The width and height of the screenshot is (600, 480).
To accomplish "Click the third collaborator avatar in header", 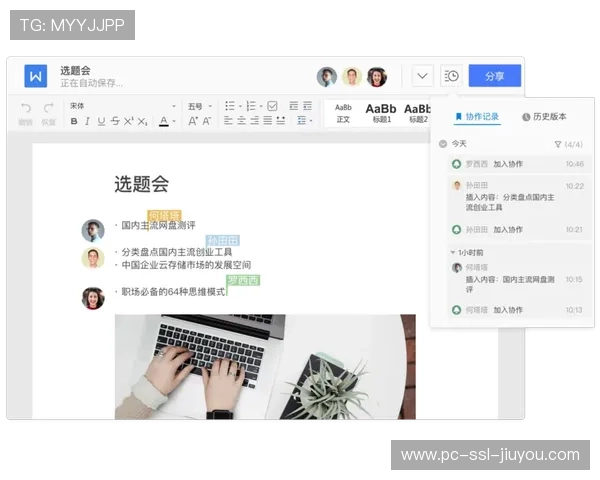I will (377, 77).
